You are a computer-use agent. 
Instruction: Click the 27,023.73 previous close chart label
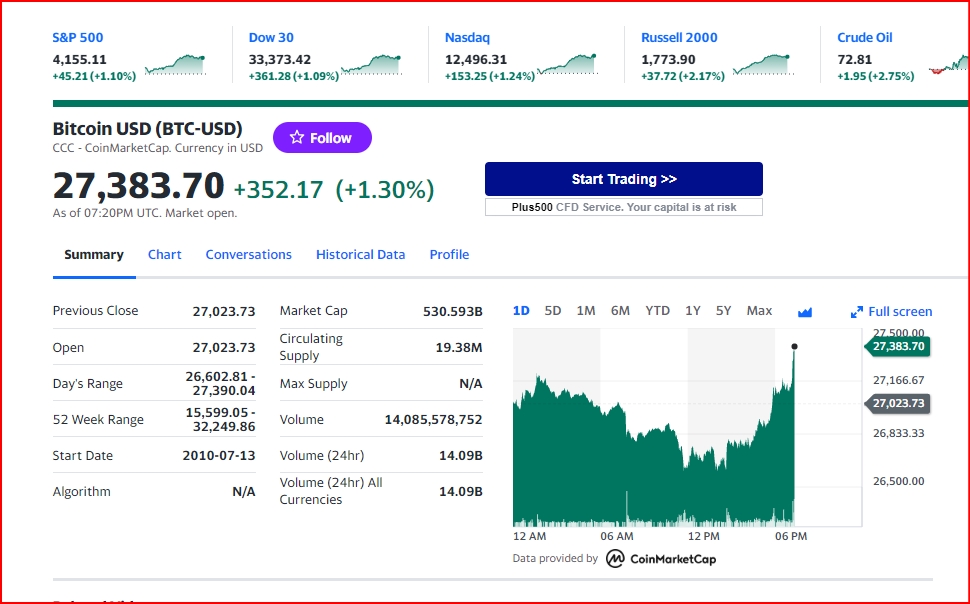click(x=898, y=403)
